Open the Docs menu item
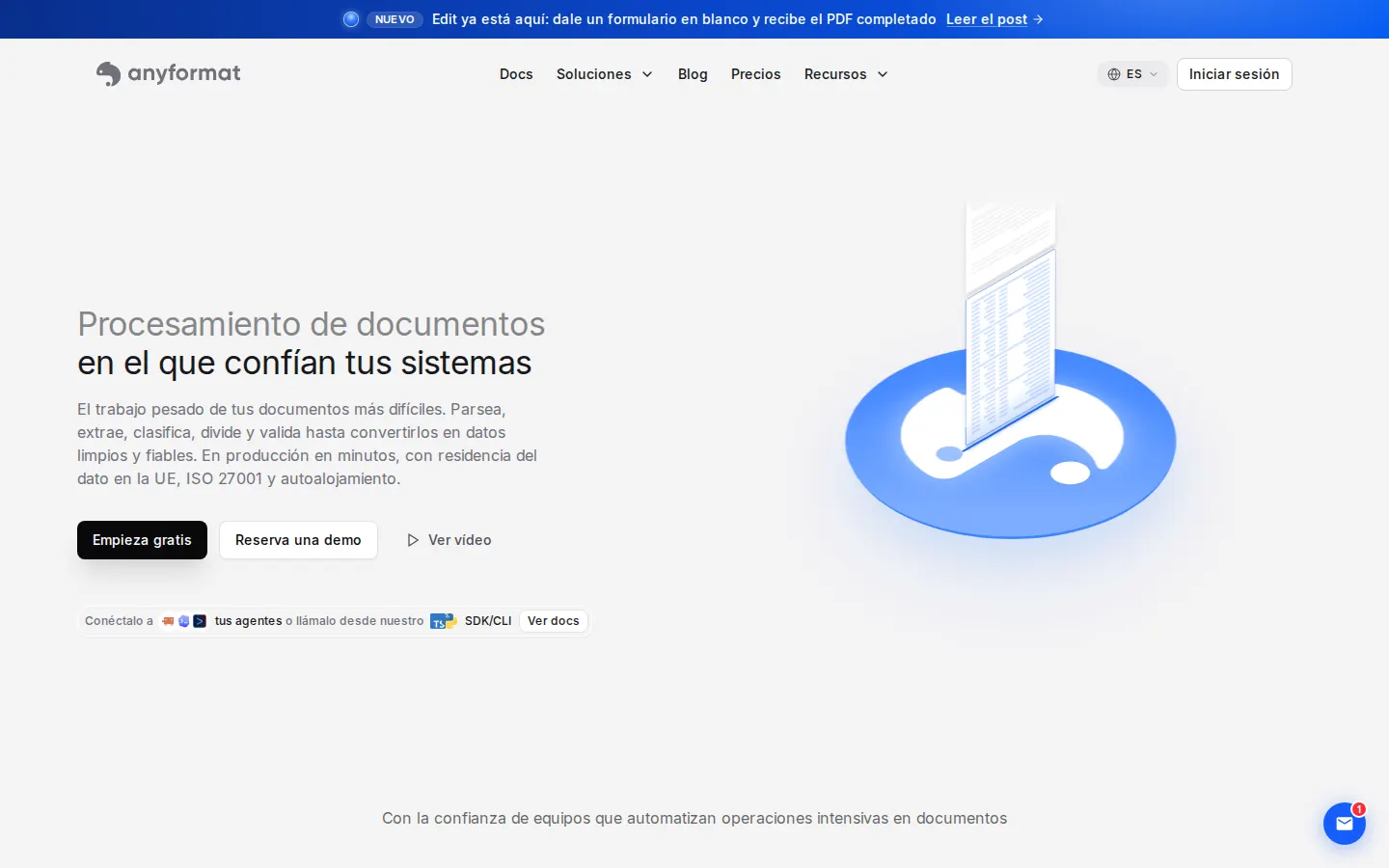 click(516, 74)
